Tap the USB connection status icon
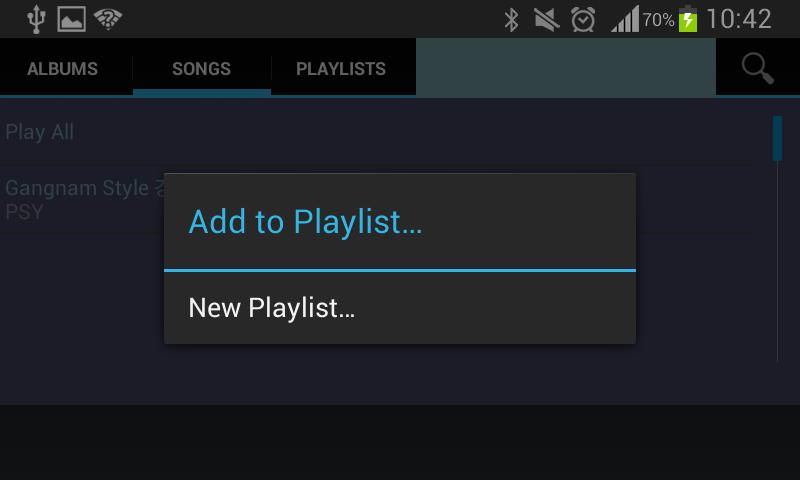This screenshot has height=480, width=800. click(x=36, y=20)
